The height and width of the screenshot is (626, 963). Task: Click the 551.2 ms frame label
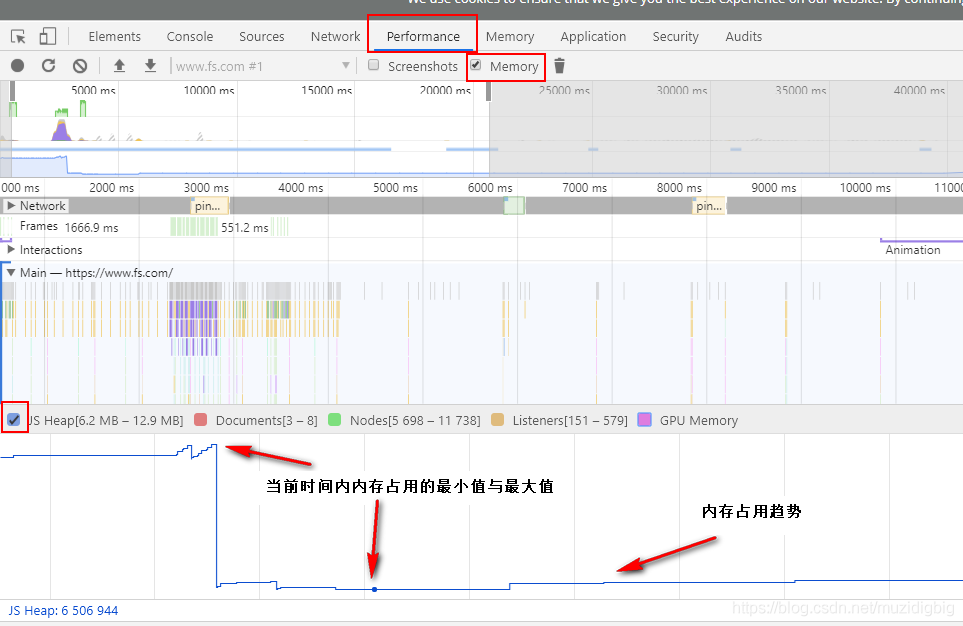click(244, 228)
